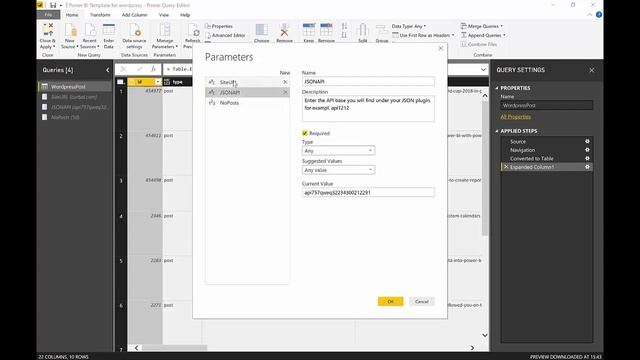Click the Group By ribbon icon

382,31
